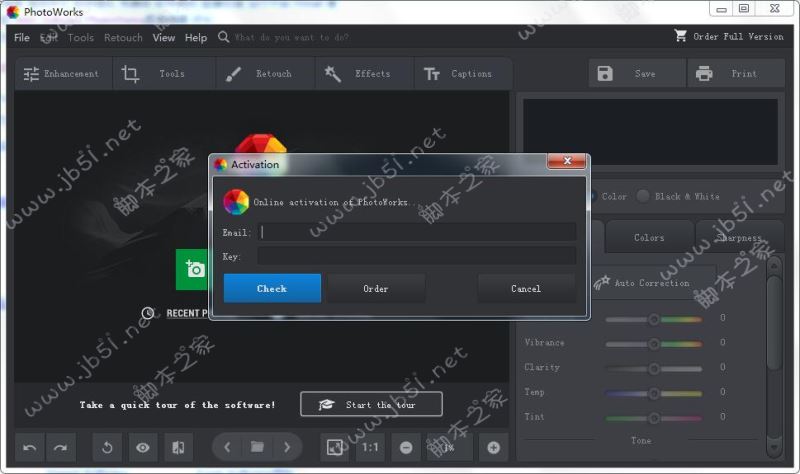The image size is (800, 474).
Task: Click the reset rotate icon
Action: (x=107, y=447)
